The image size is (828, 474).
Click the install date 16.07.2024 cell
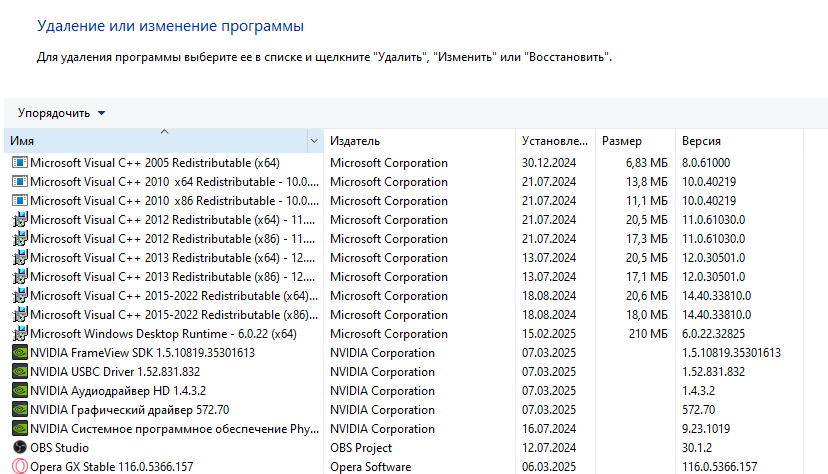tap(549, 429)
